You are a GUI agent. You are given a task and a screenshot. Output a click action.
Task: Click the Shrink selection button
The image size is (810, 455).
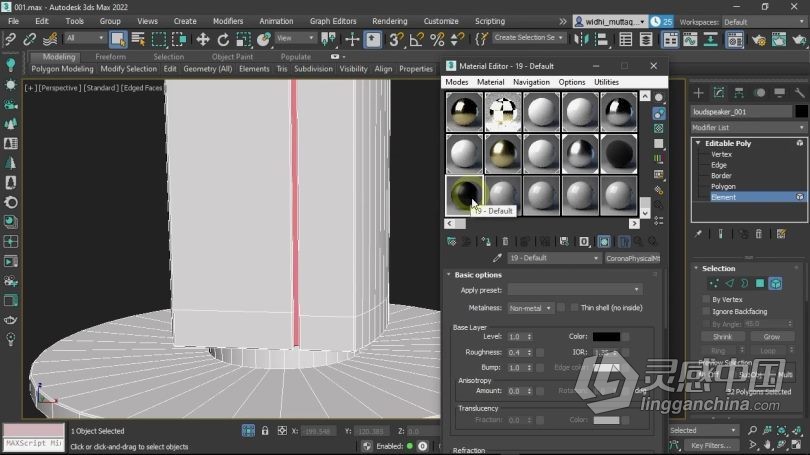[x=722, y=337]
